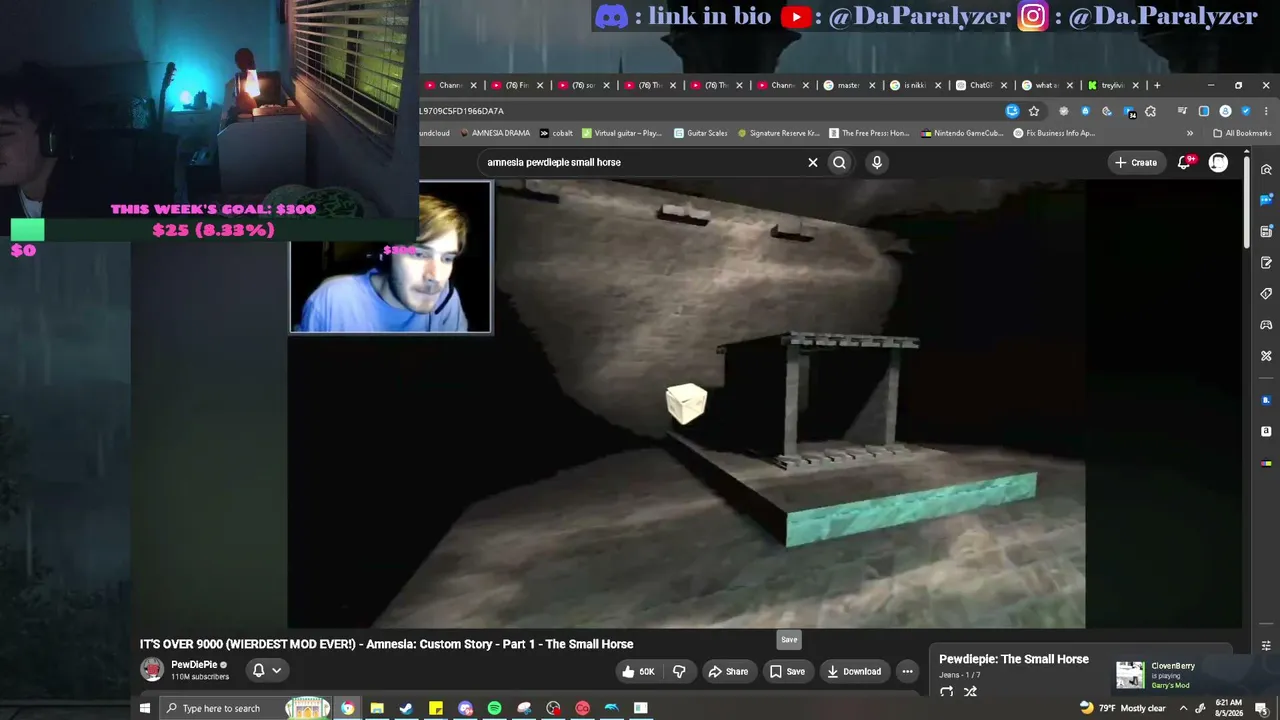Click the YouTube video player
The image size is (1280, 720).
point(686,404)
